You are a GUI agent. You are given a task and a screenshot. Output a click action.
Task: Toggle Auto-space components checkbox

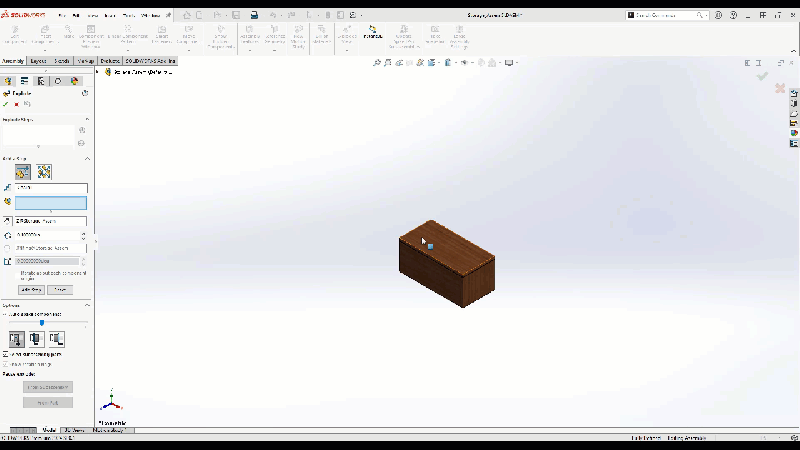[5, 314]
